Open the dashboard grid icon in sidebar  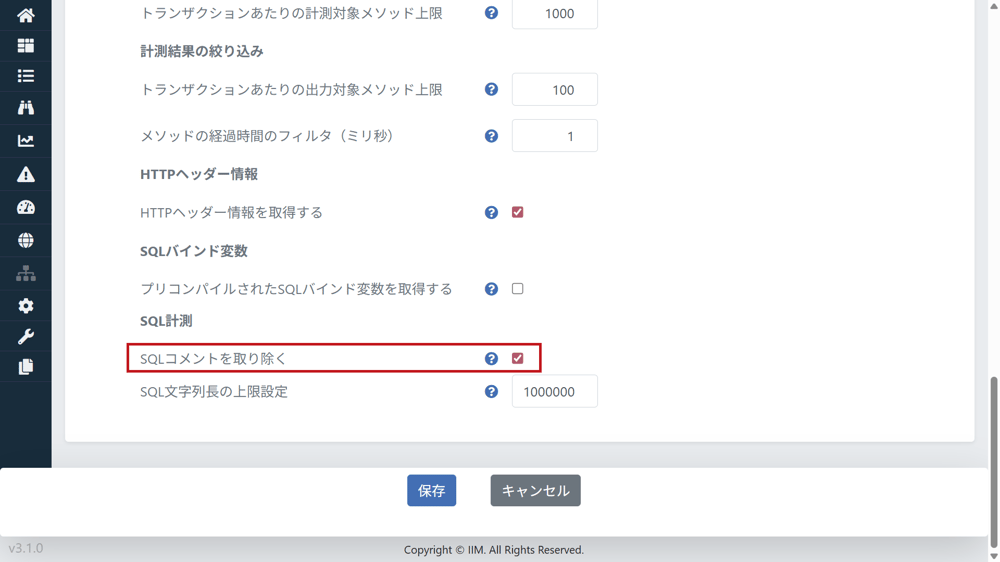pyautogui.click(x=26, y=46)
